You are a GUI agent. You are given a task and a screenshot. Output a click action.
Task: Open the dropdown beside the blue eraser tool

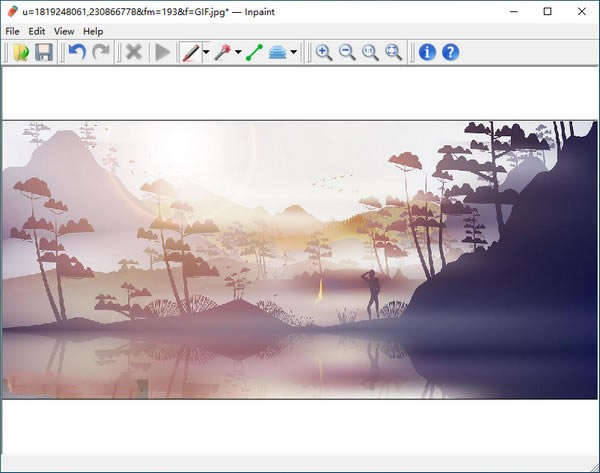point(293,53)
